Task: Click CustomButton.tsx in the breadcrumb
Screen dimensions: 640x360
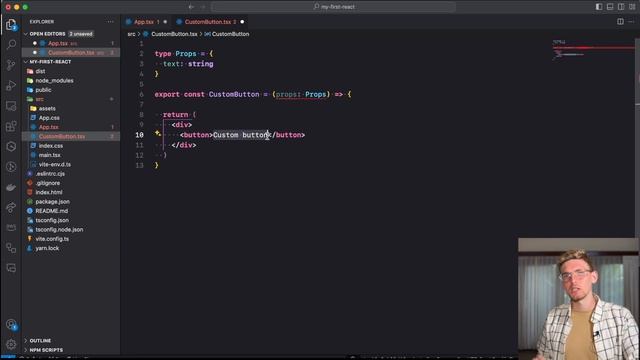Action: pos(174,34)
